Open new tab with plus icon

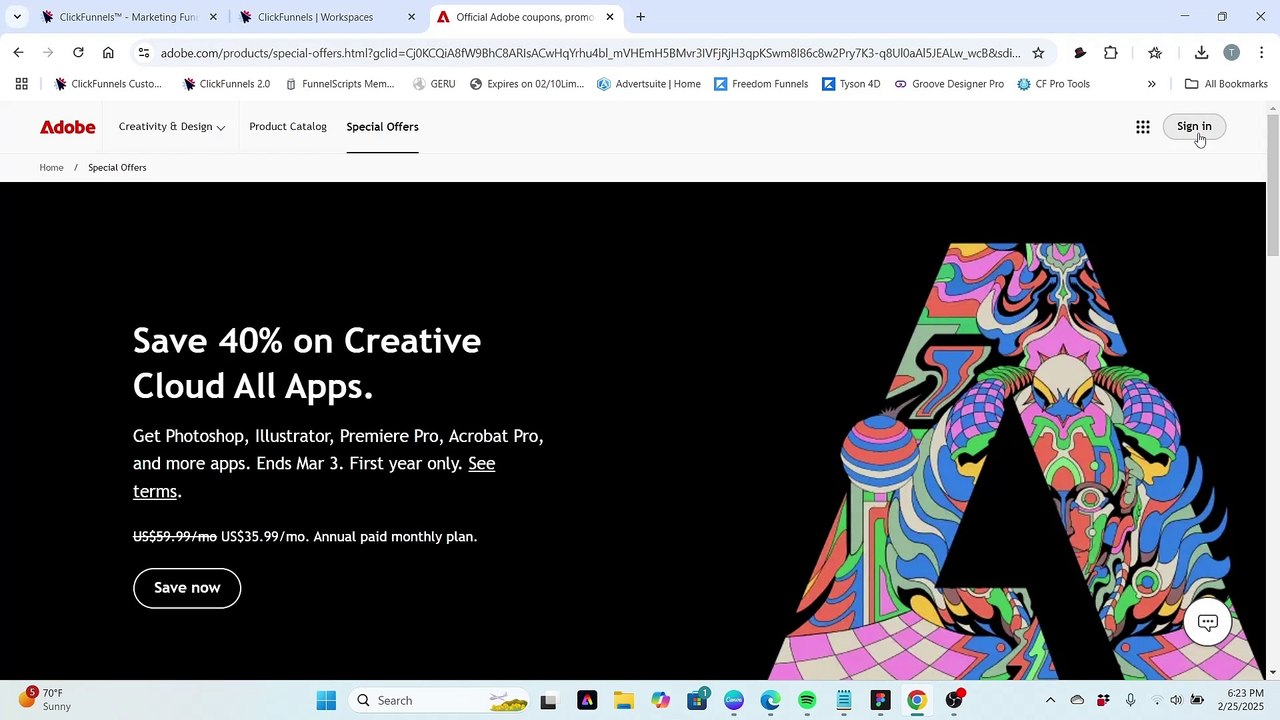(640, 17)
